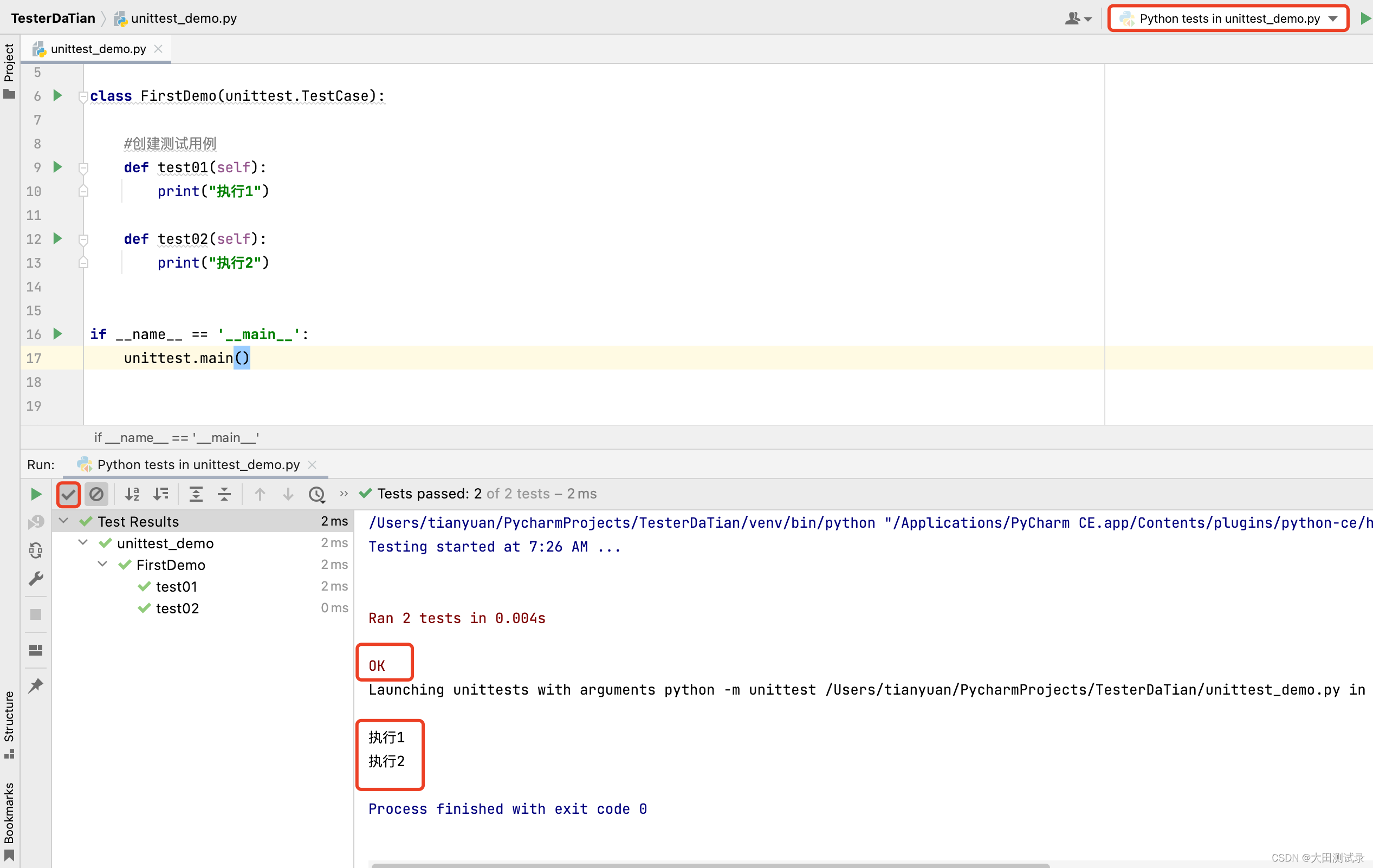Select the unittest_demo.py editor tab

[x=98, y=49]
